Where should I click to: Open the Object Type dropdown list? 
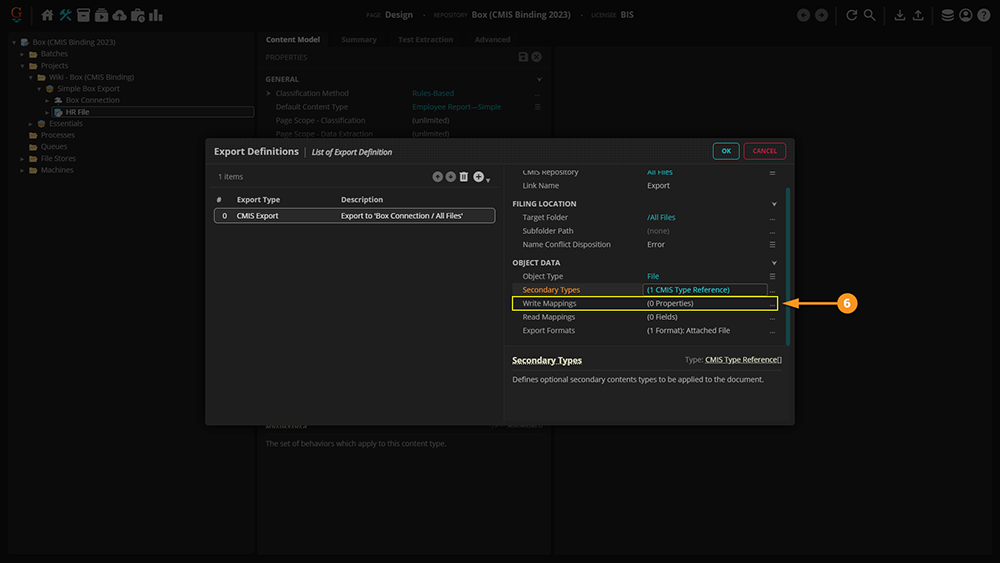(772, 276)
